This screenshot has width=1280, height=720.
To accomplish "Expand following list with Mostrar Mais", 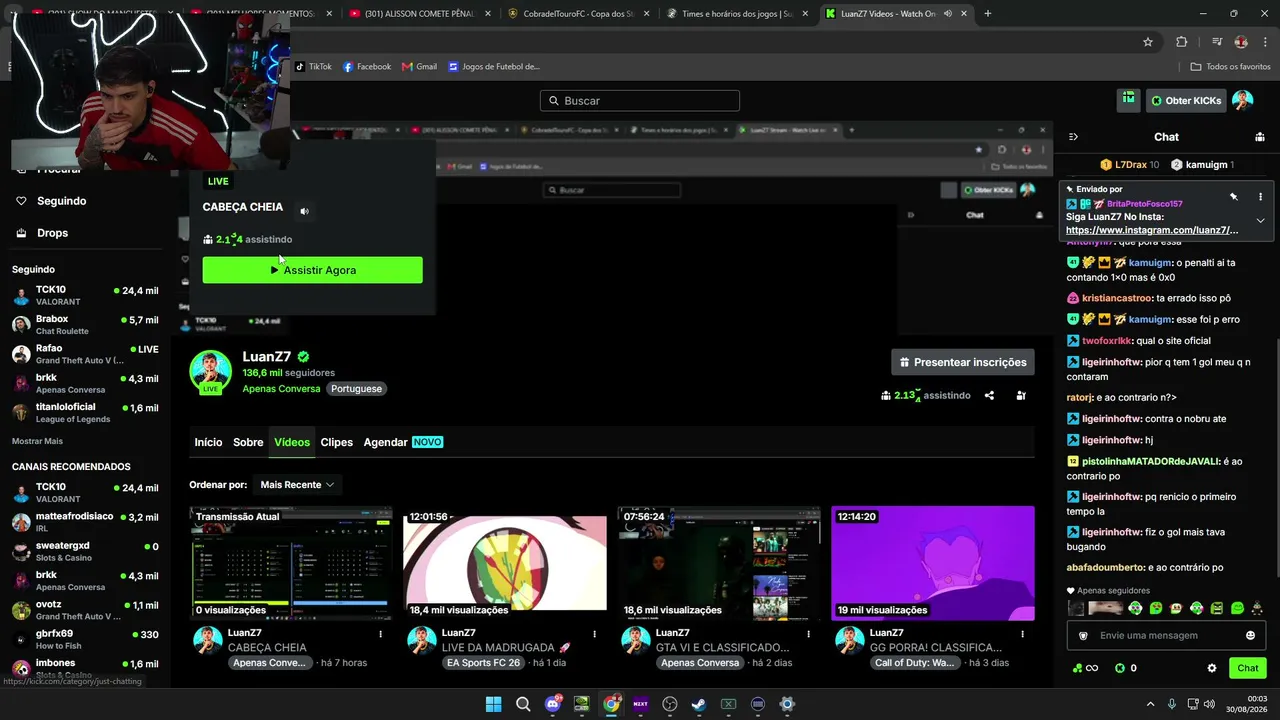I will coord(37,441).
